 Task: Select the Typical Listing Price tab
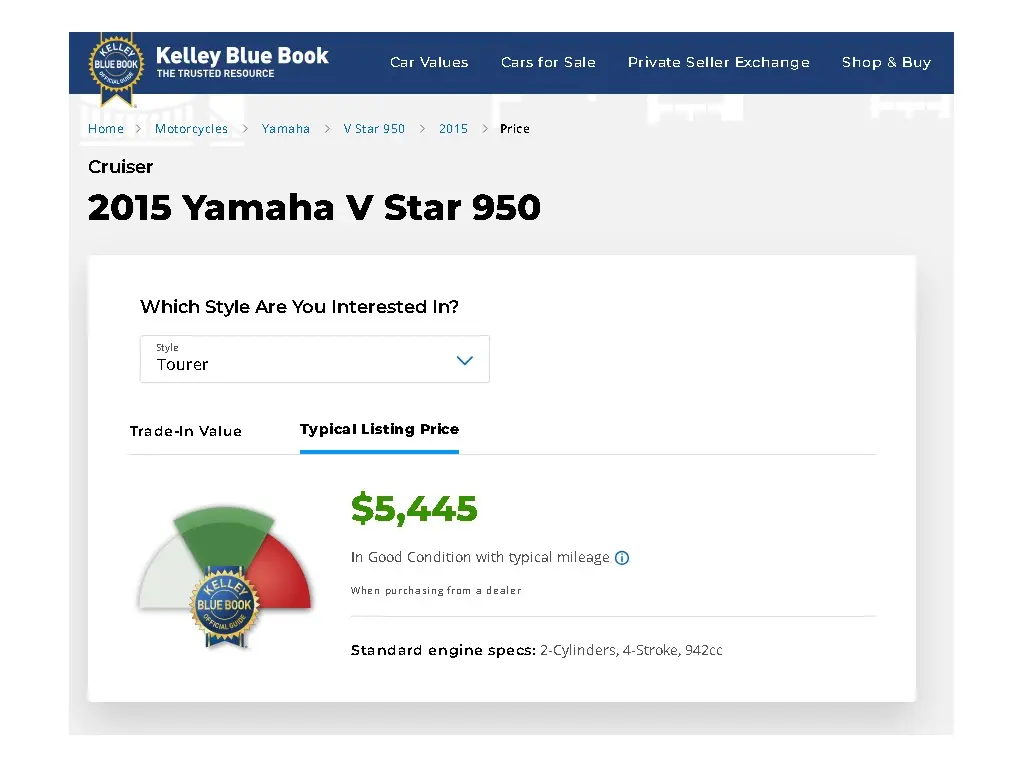[379, 429]
